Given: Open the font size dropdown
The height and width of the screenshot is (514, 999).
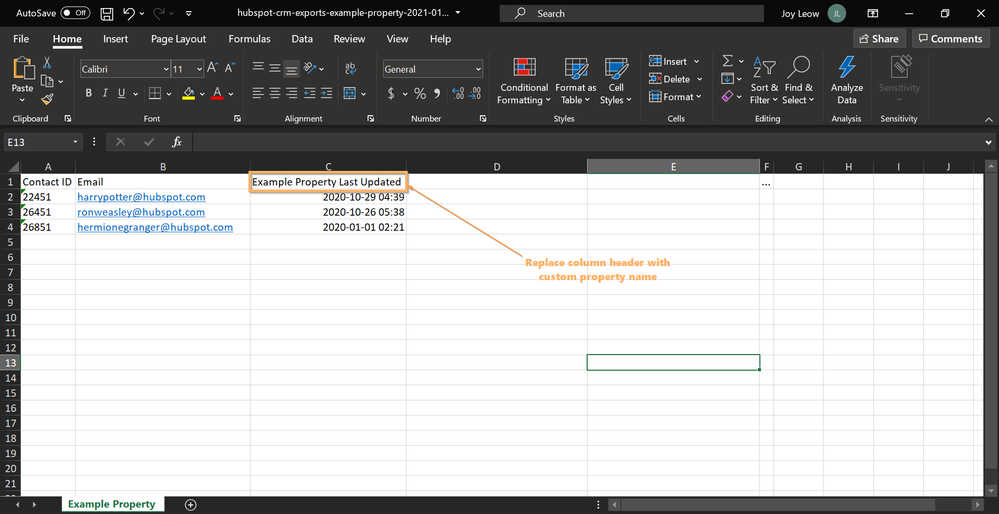Looking at the screenshot, I should pos(199,69).
